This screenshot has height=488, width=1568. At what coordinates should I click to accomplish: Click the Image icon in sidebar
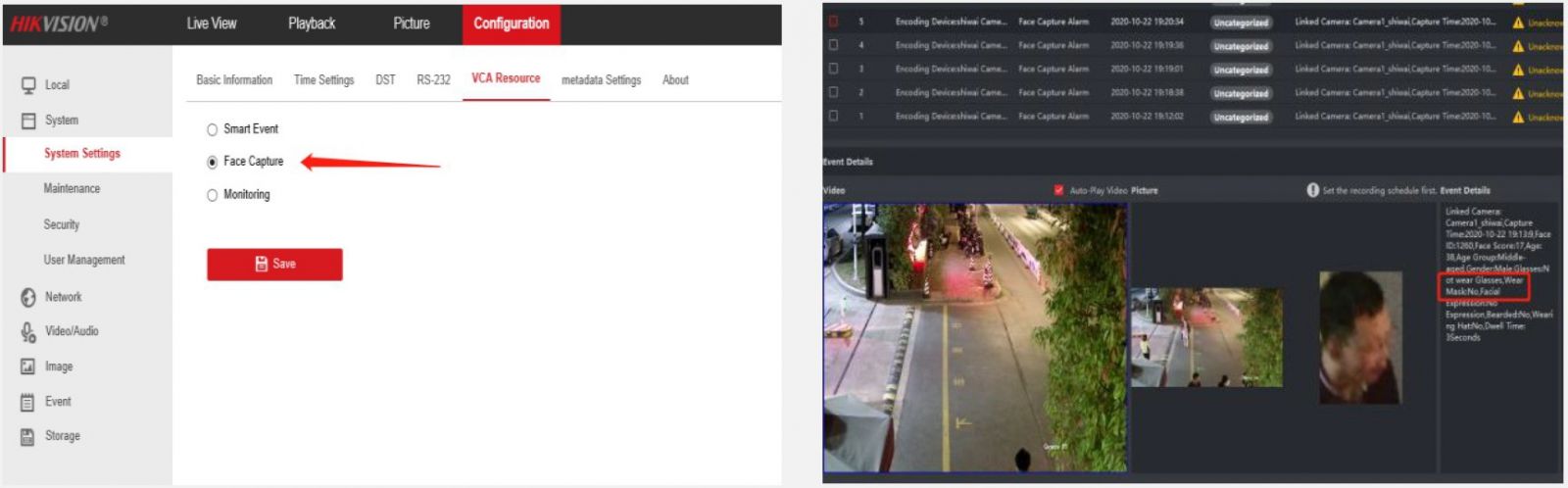click(28, 366)
